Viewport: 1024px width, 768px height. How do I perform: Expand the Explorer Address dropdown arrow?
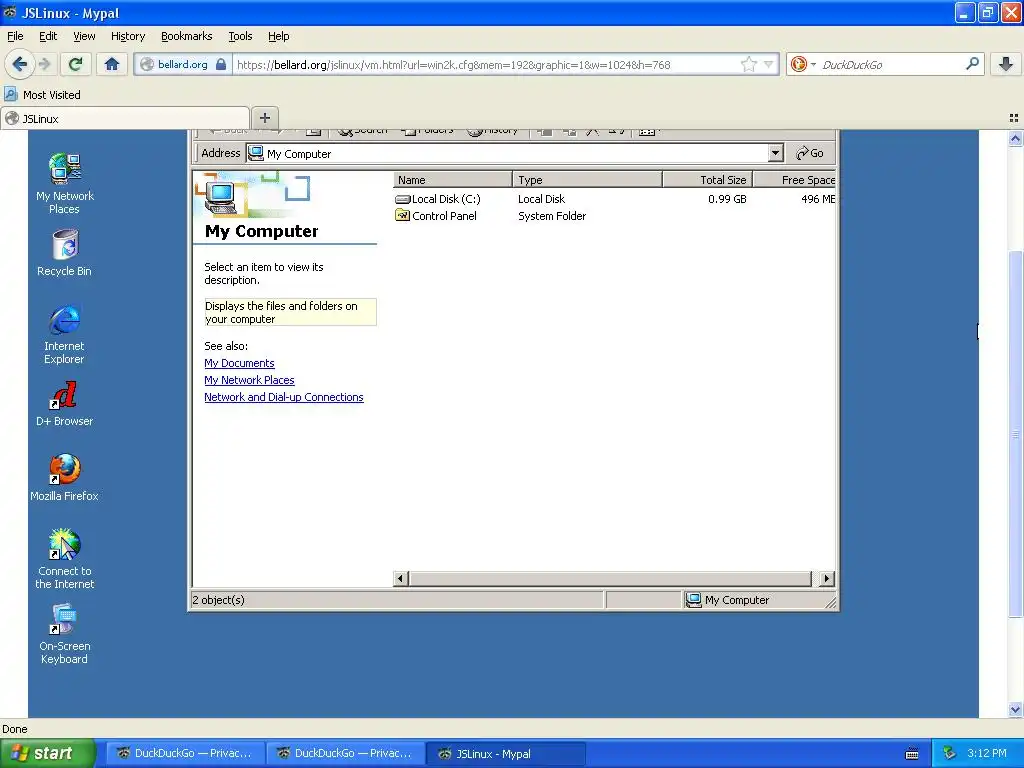click(x=775, y=153)
